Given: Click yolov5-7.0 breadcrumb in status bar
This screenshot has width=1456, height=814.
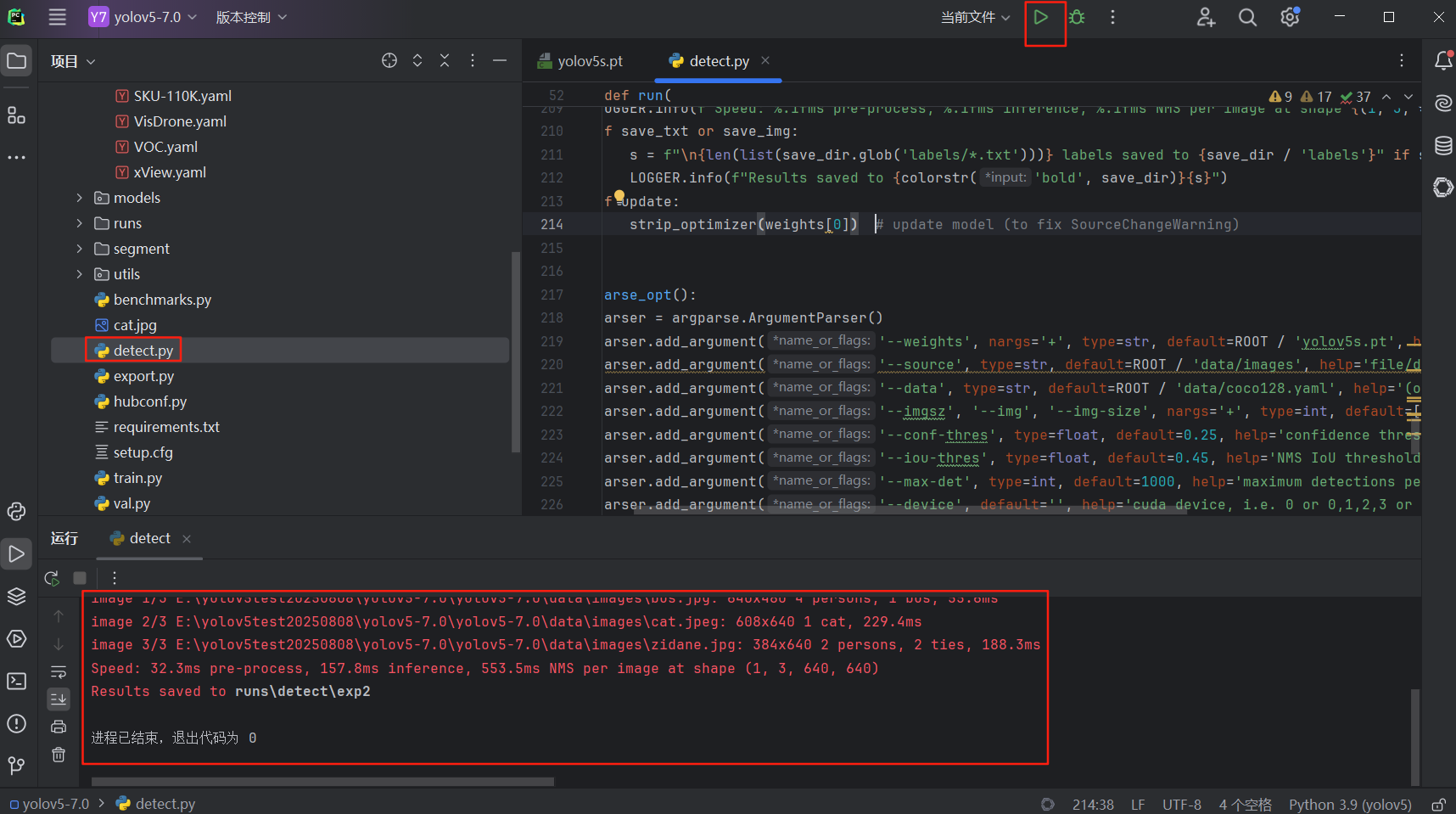Looking at the screenshot, I should pyautogui.click(x=49, y=804).
